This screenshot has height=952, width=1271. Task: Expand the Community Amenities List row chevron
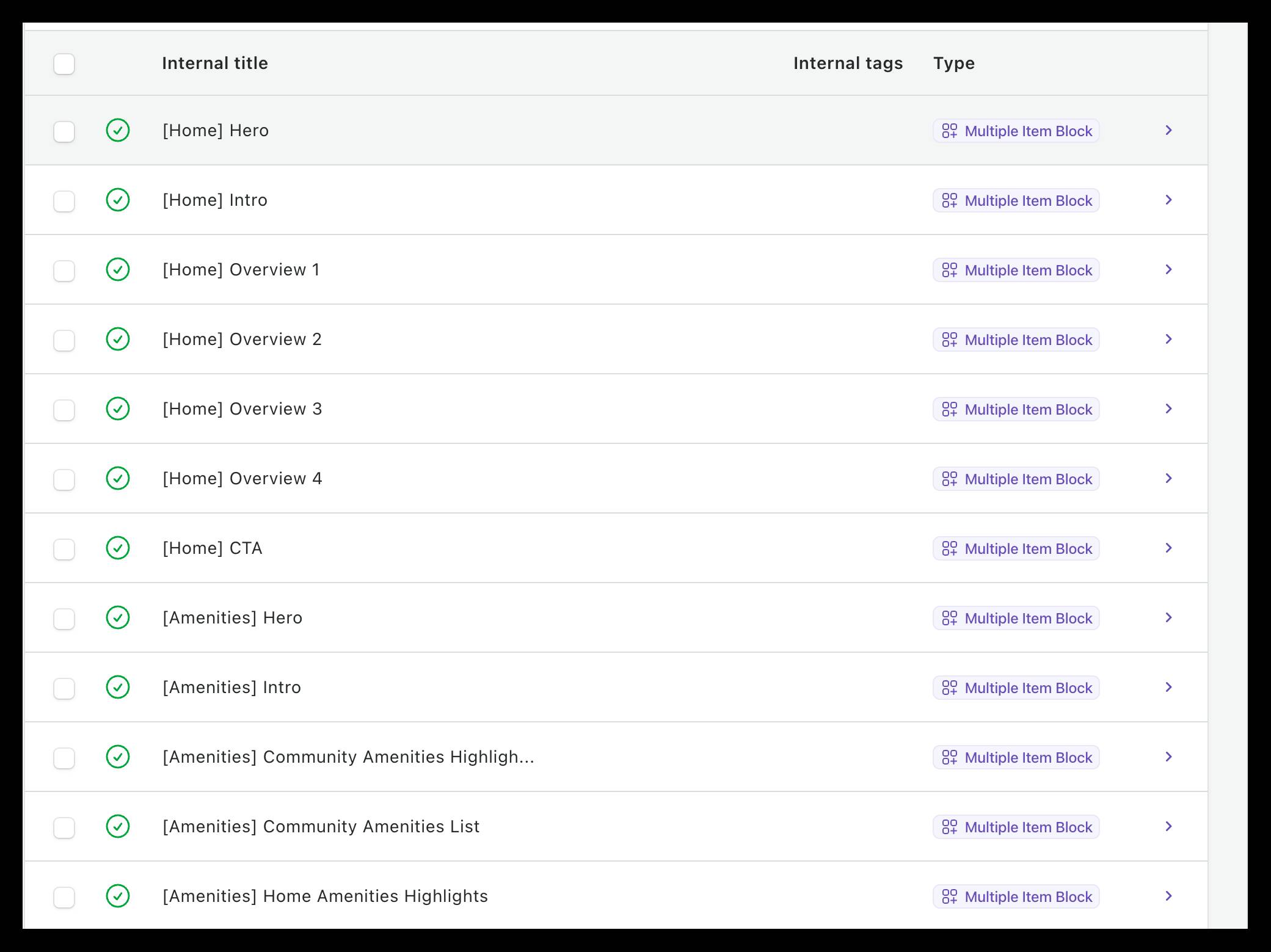click(1168, 826)
